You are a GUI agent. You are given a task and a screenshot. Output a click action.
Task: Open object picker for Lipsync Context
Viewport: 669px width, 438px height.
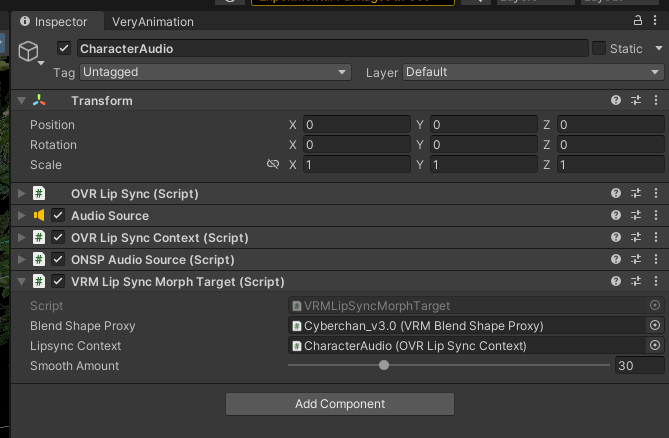tap(655, 345)
